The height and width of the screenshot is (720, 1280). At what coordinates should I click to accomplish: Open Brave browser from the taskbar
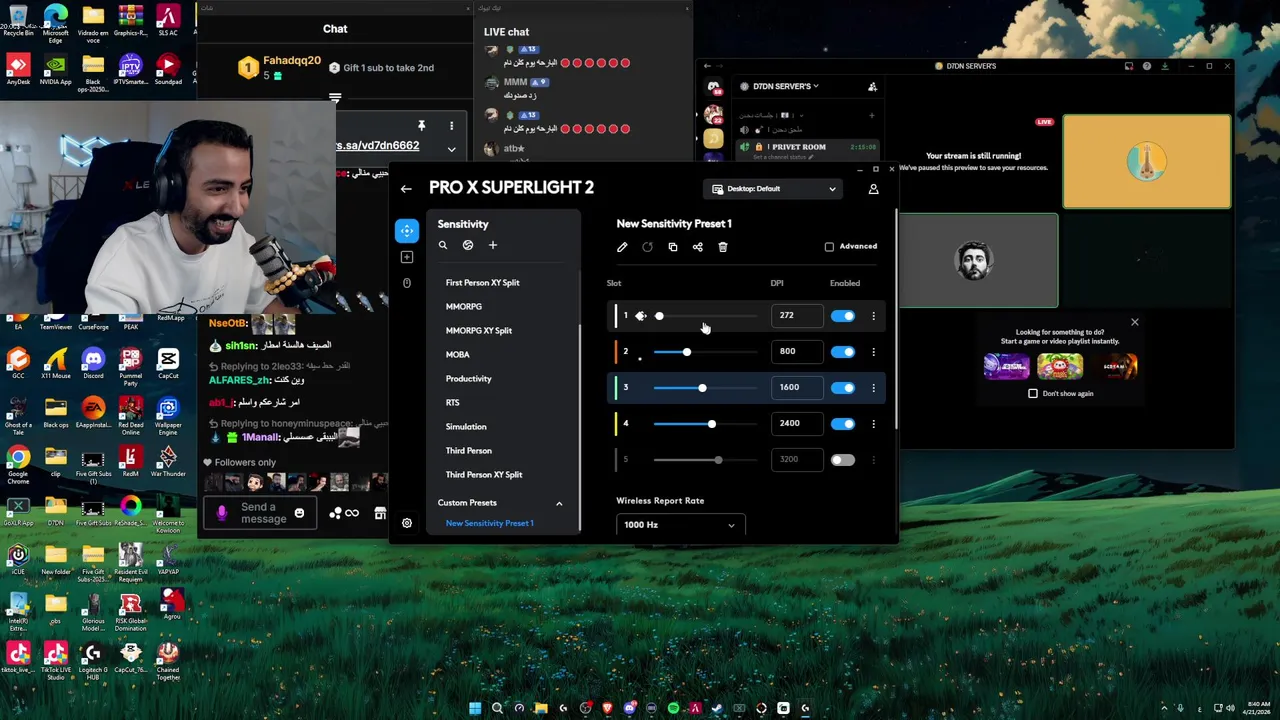(x=607, y=708)
